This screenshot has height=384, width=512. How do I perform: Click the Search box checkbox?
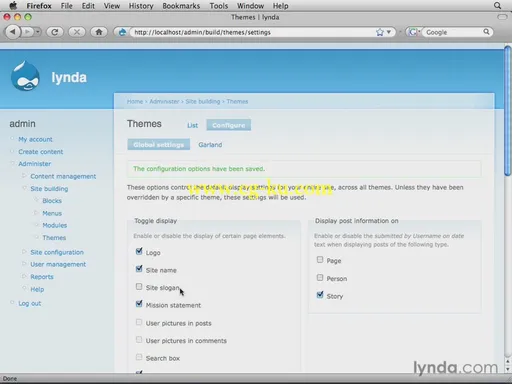139,357
